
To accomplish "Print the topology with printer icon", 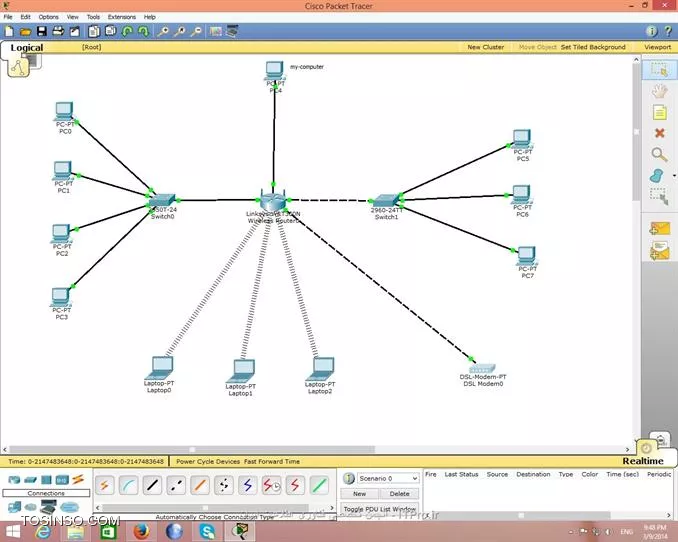I will [58, 32].
